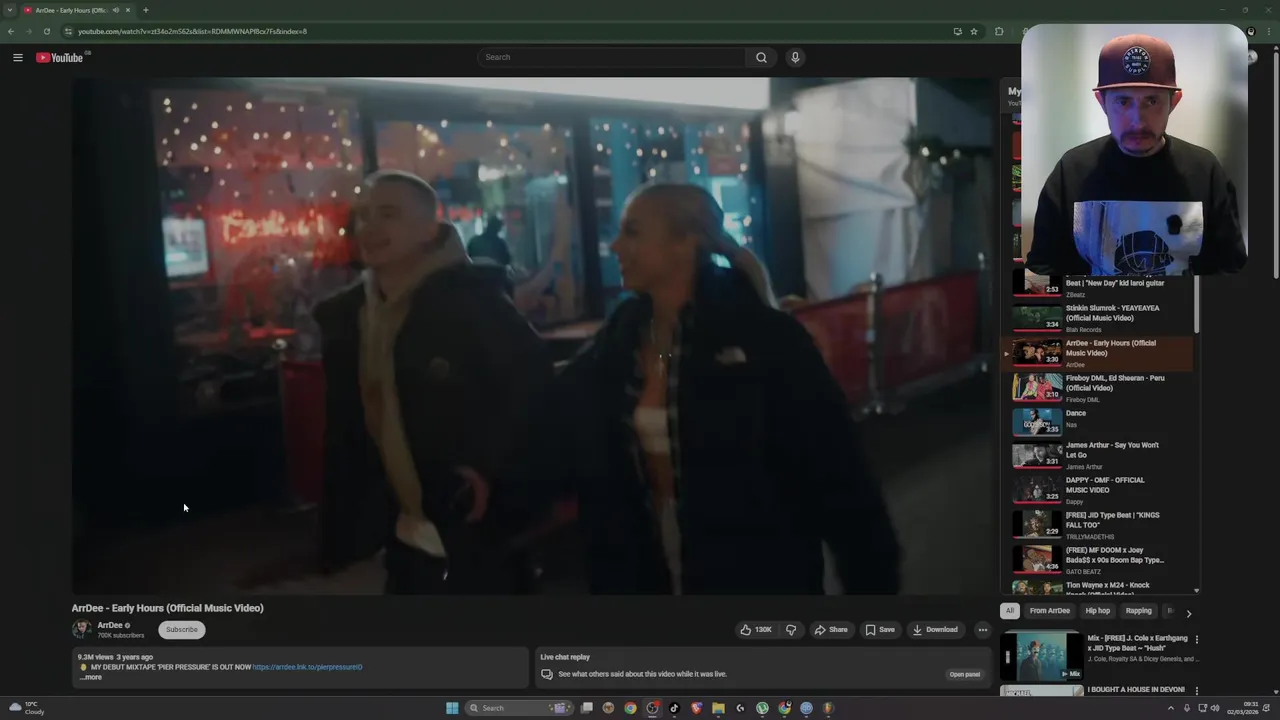Viewport: 1280px width, 720px height.
Task: Focus the YouTube search box
Action: [612, 57]
